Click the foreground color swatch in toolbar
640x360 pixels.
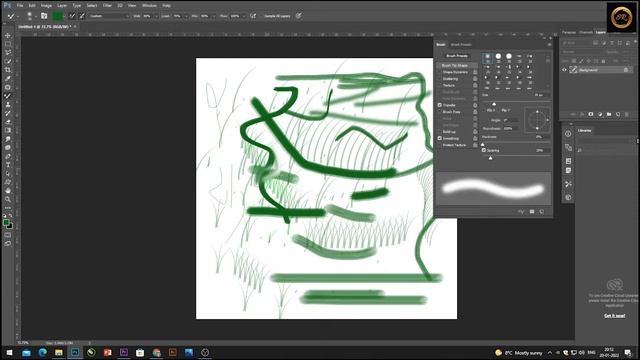coord(6,223)
